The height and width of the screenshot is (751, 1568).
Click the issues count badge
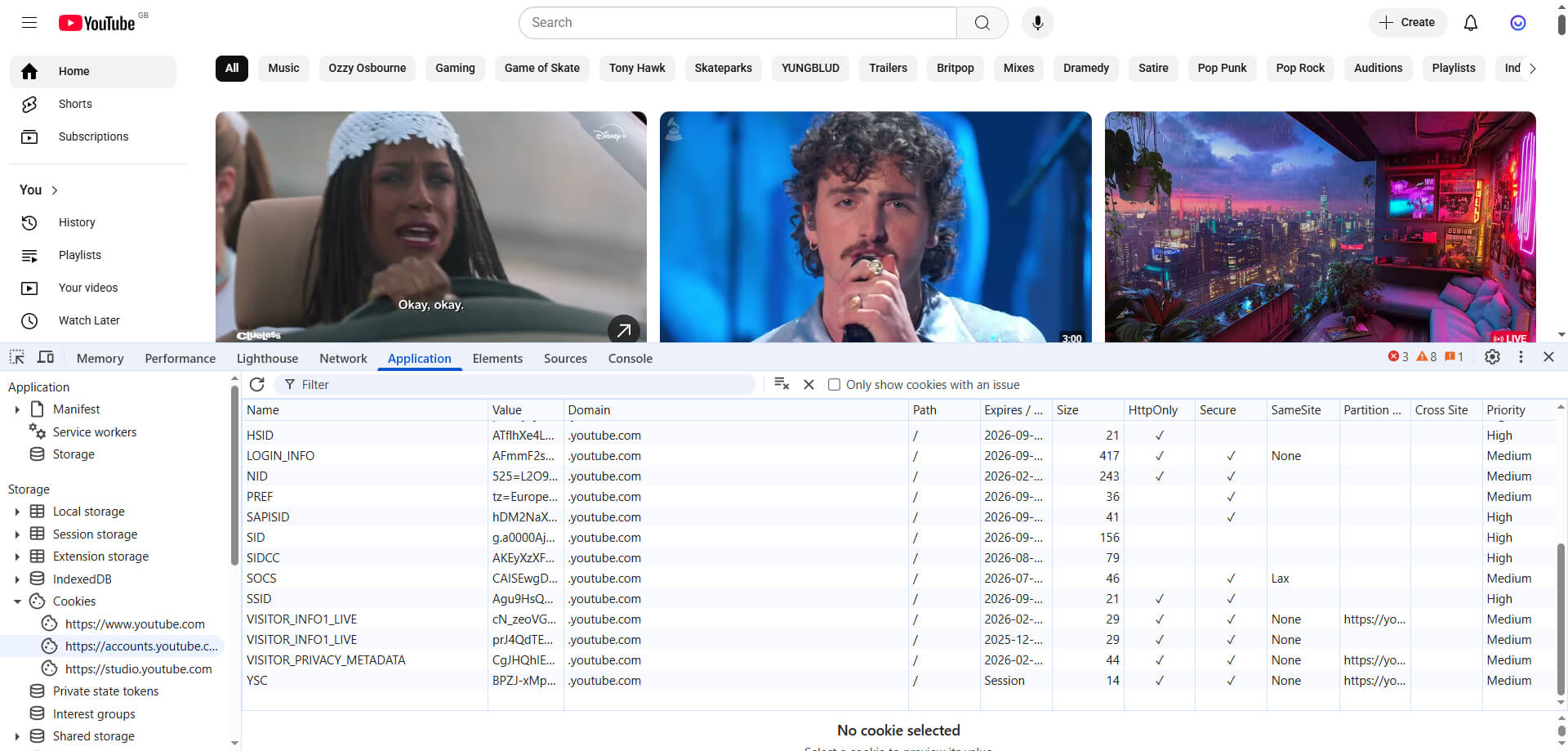(1454, 357)
